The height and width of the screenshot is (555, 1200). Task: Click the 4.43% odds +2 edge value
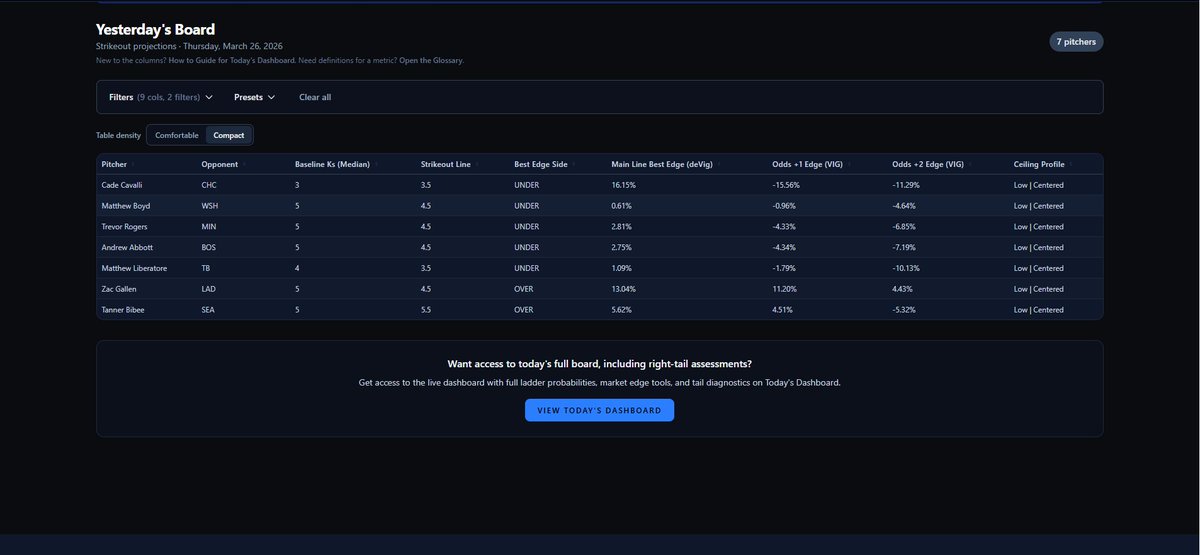coord(903,289)
